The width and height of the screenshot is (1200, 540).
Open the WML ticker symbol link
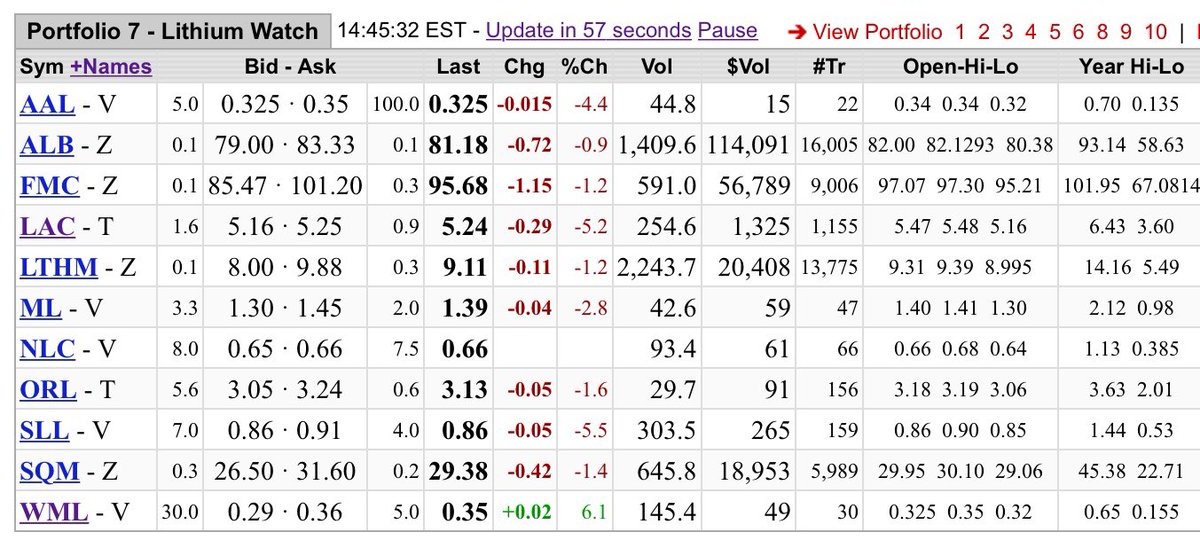54,512
